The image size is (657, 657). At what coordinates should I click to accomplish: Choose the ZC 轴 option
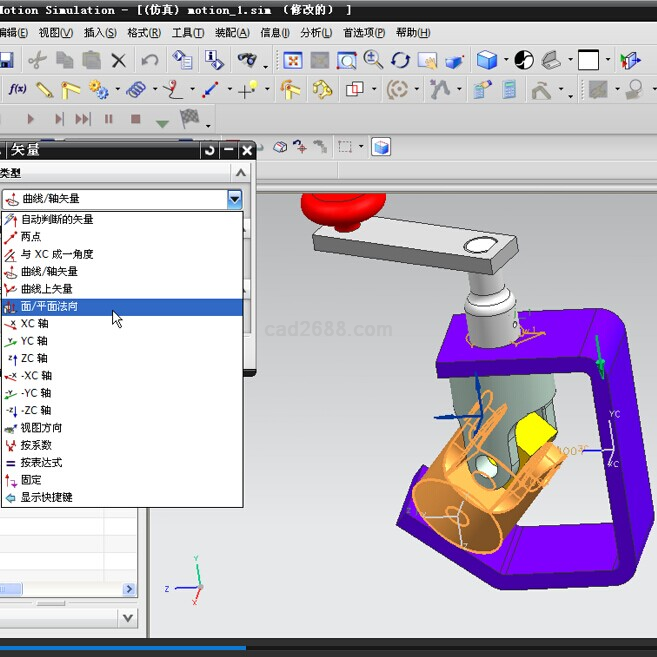(x=35, y=359)
